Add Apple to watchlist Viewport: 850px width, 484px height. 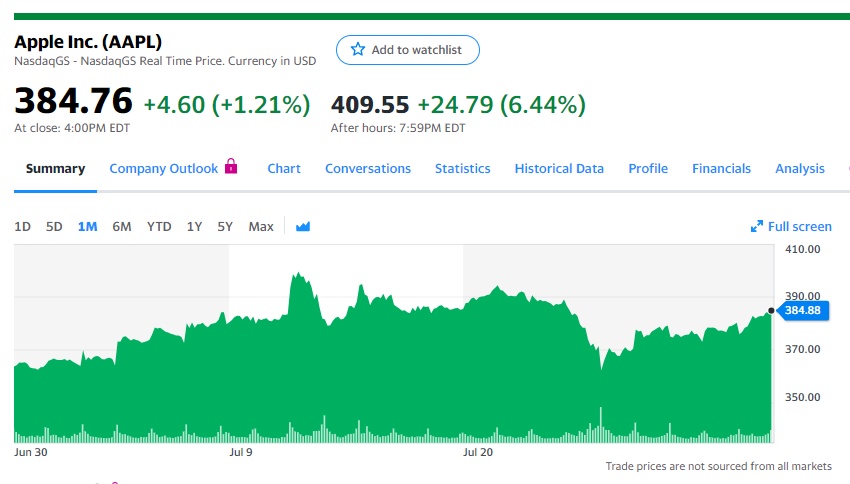tap(408, 50)
